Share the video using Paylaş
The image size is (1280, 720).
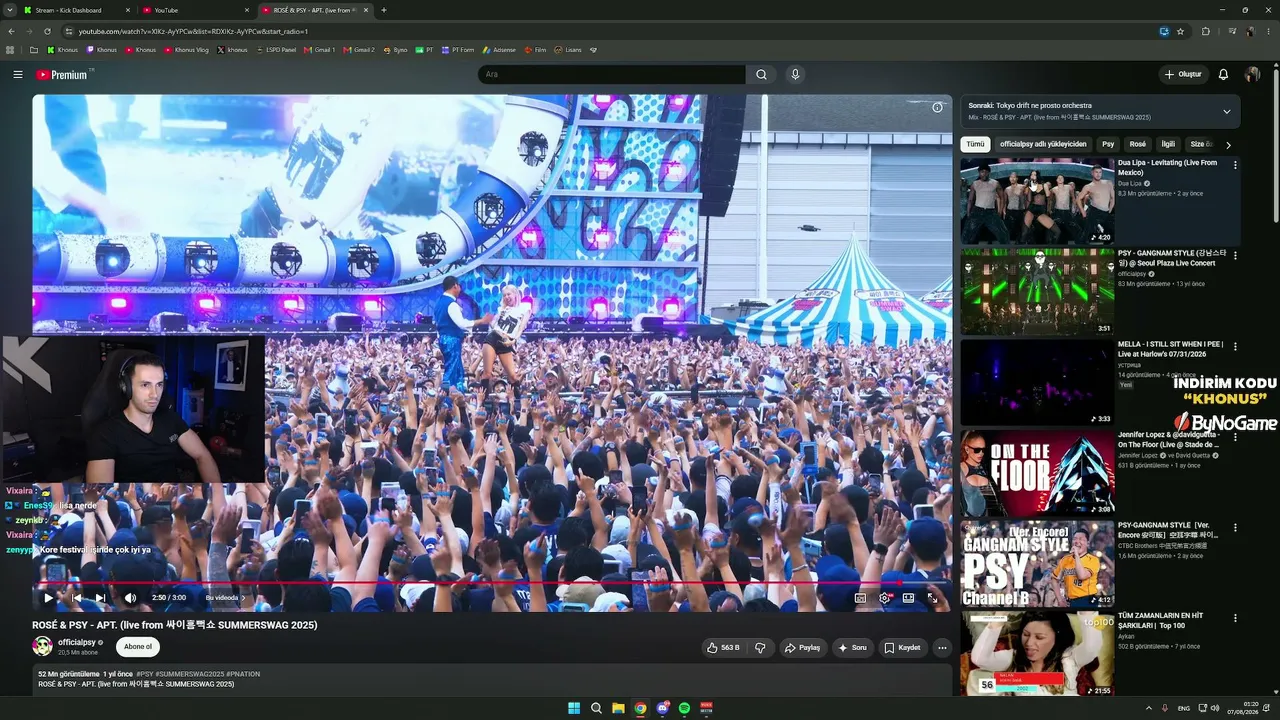802,648
